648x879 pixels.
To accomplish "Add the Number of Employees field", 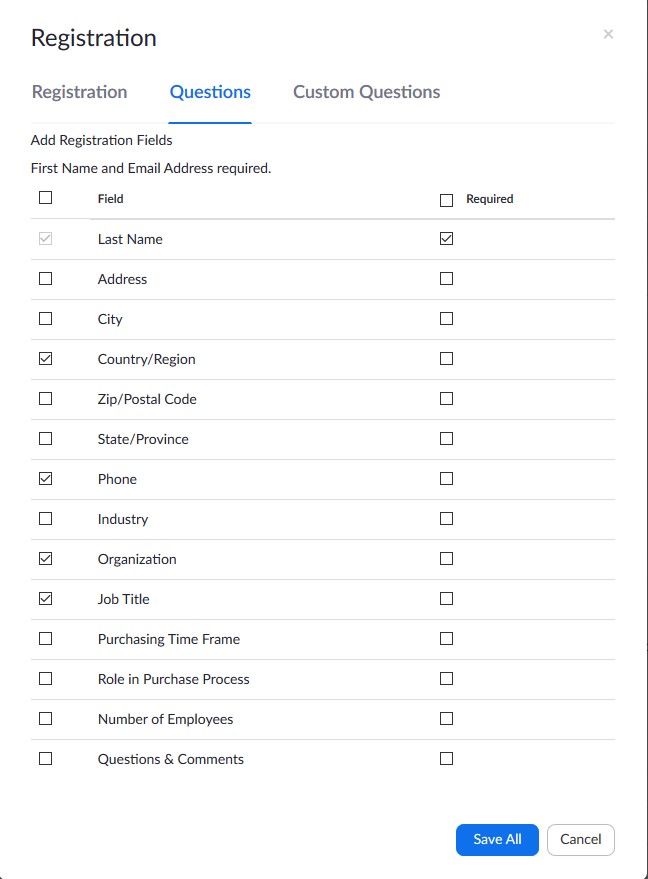I will tap(45, 719).
